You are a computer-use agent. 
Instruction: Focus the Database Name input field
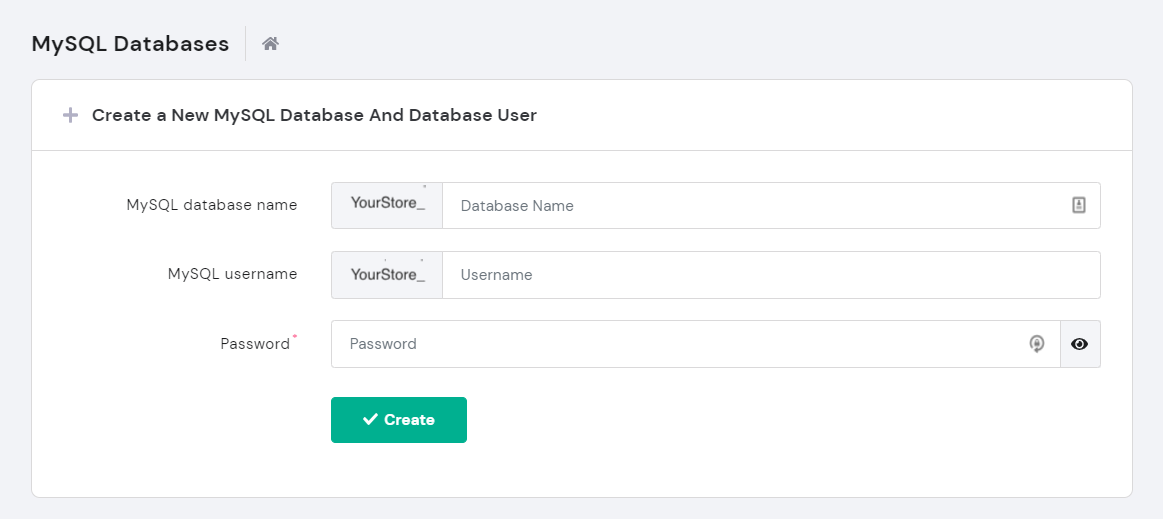(750, 206)
